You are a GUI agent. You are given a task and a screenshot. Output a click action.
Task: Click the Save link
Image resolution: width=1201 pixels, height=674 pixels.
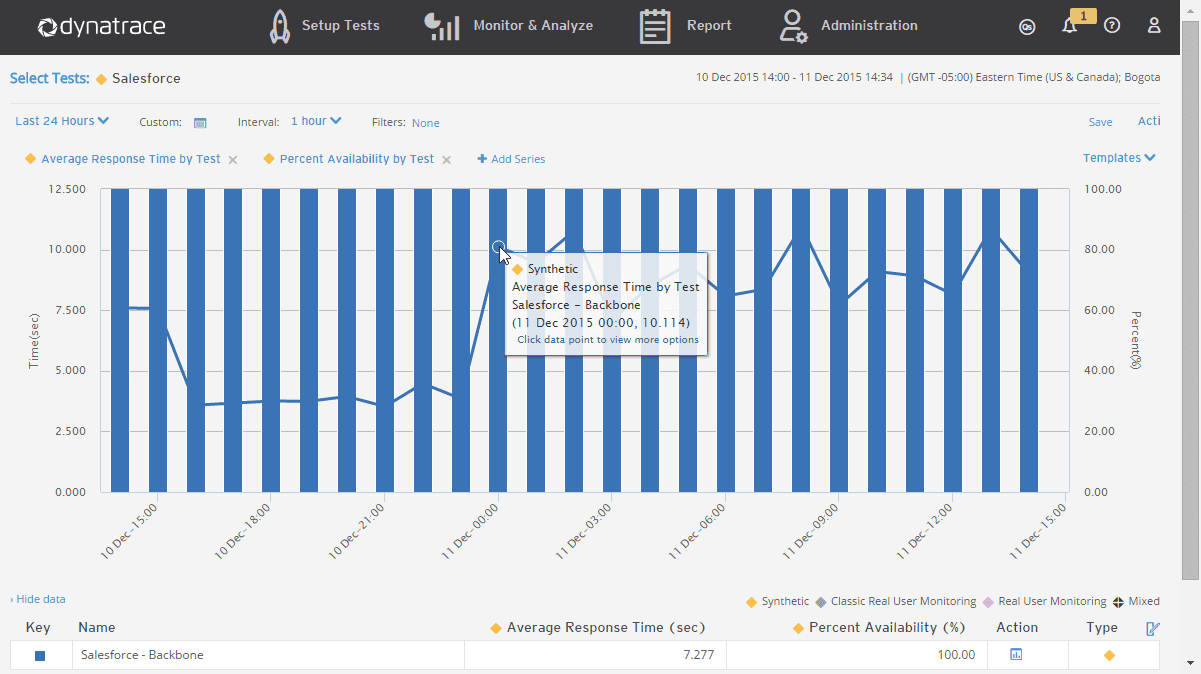coord(1100,122)
